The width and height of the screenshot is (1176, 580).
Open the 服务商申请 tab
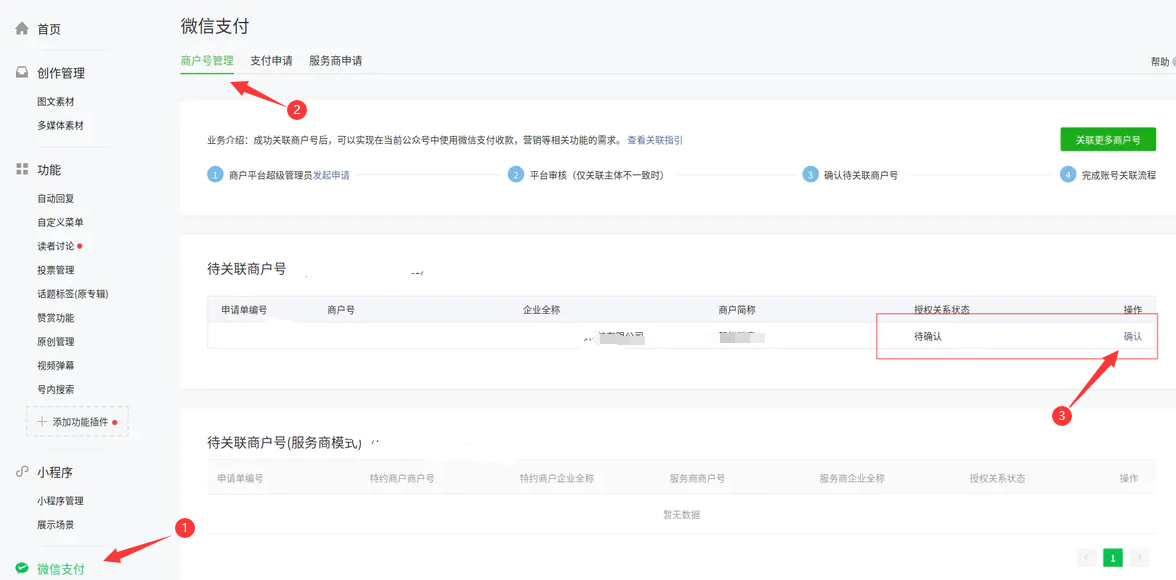click(x=335, y=61)
